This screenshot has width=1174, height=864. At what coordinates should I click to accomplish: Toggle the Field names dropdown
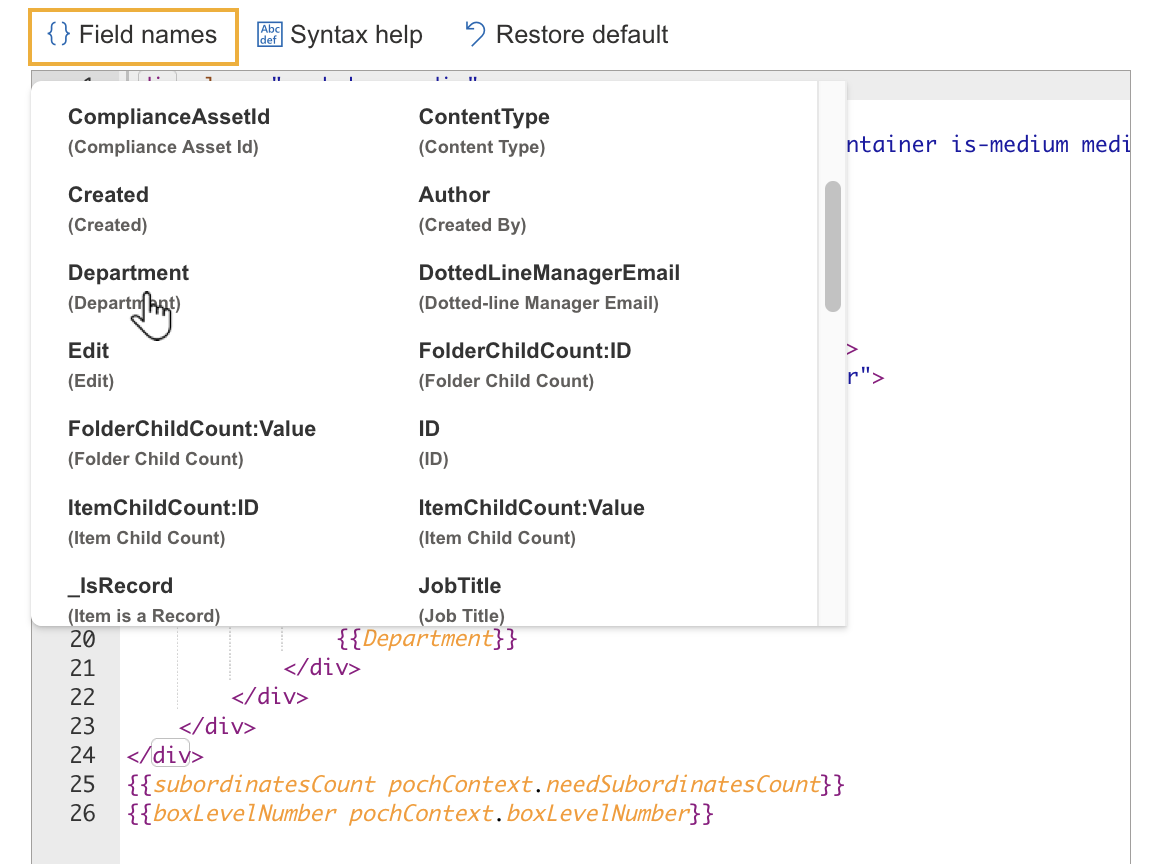tap(133, 36)
